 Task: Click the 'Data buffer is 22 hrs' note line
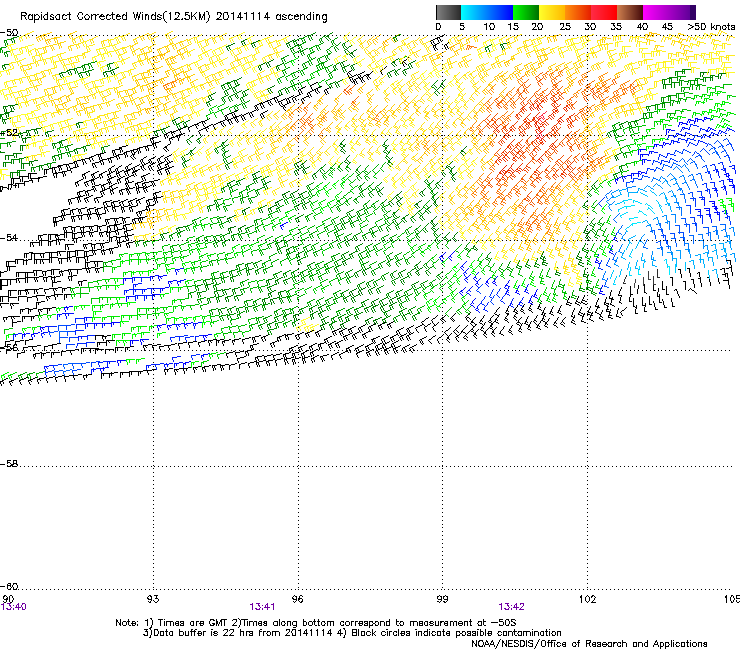click(x=352, y=633)
